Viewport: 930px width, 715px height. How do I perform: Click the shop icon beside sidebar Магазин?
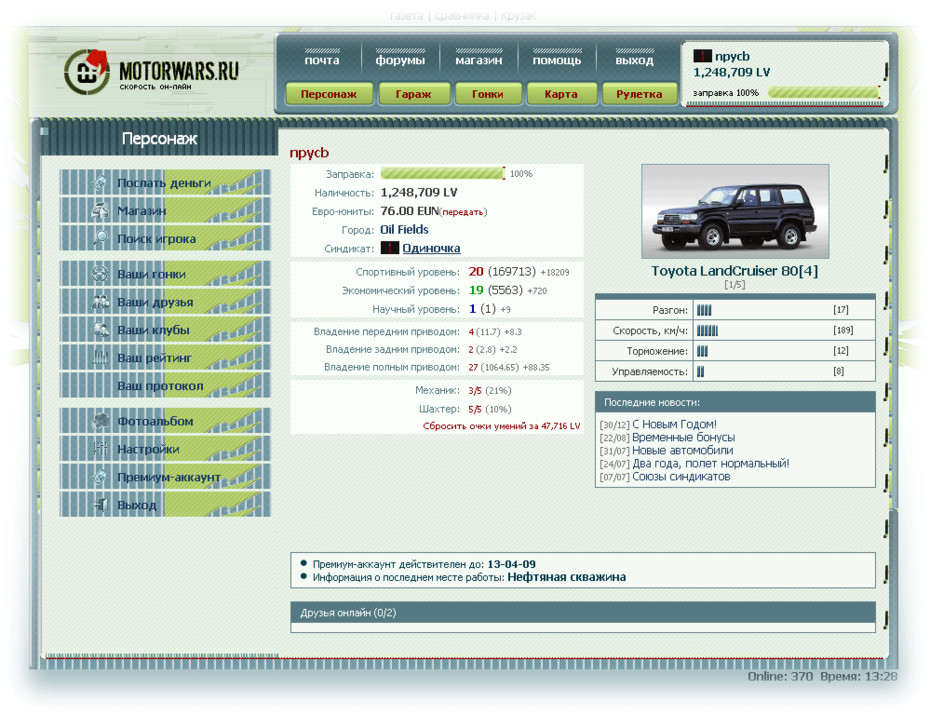click(100, 210)
